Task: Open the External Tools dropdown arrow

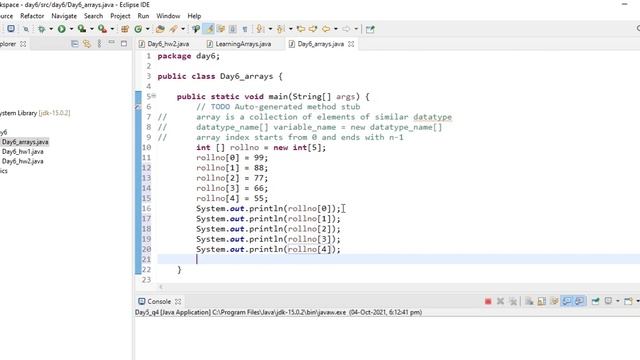Action: pyautogui.click(x=112, y=29)
